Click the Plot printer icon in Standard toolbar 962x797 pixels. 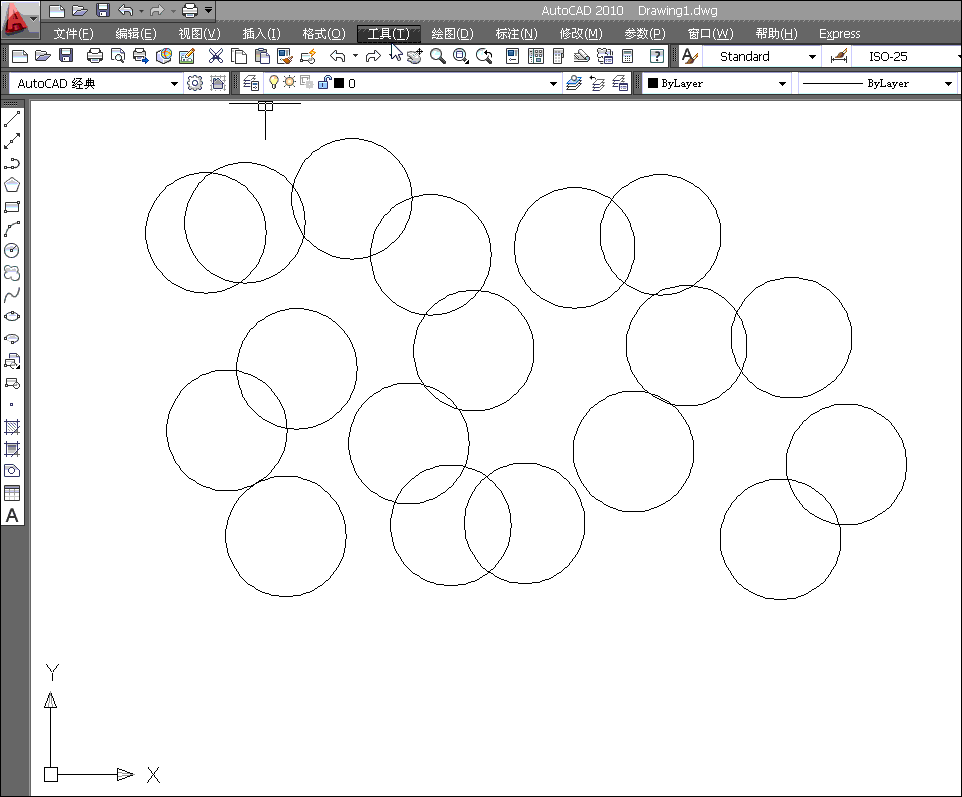pos(94,56)
